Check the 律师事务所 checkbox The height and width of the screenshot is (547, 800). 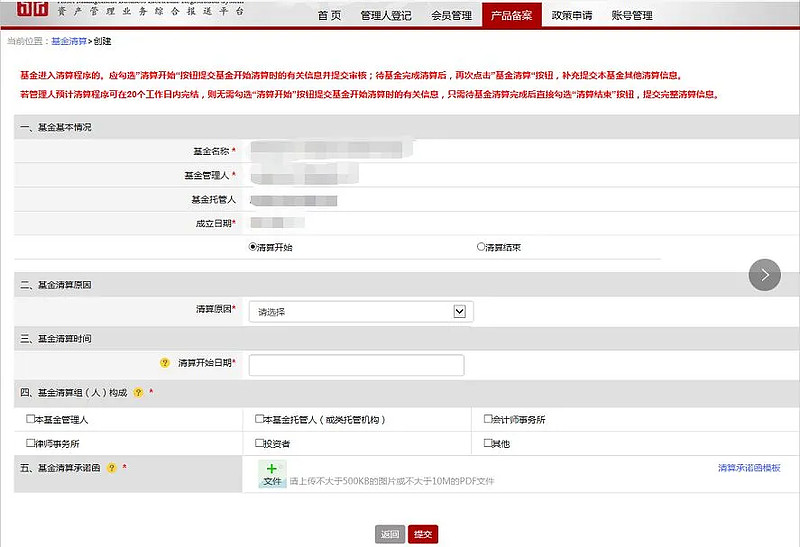pyautogui.click(x=30, y=443)
